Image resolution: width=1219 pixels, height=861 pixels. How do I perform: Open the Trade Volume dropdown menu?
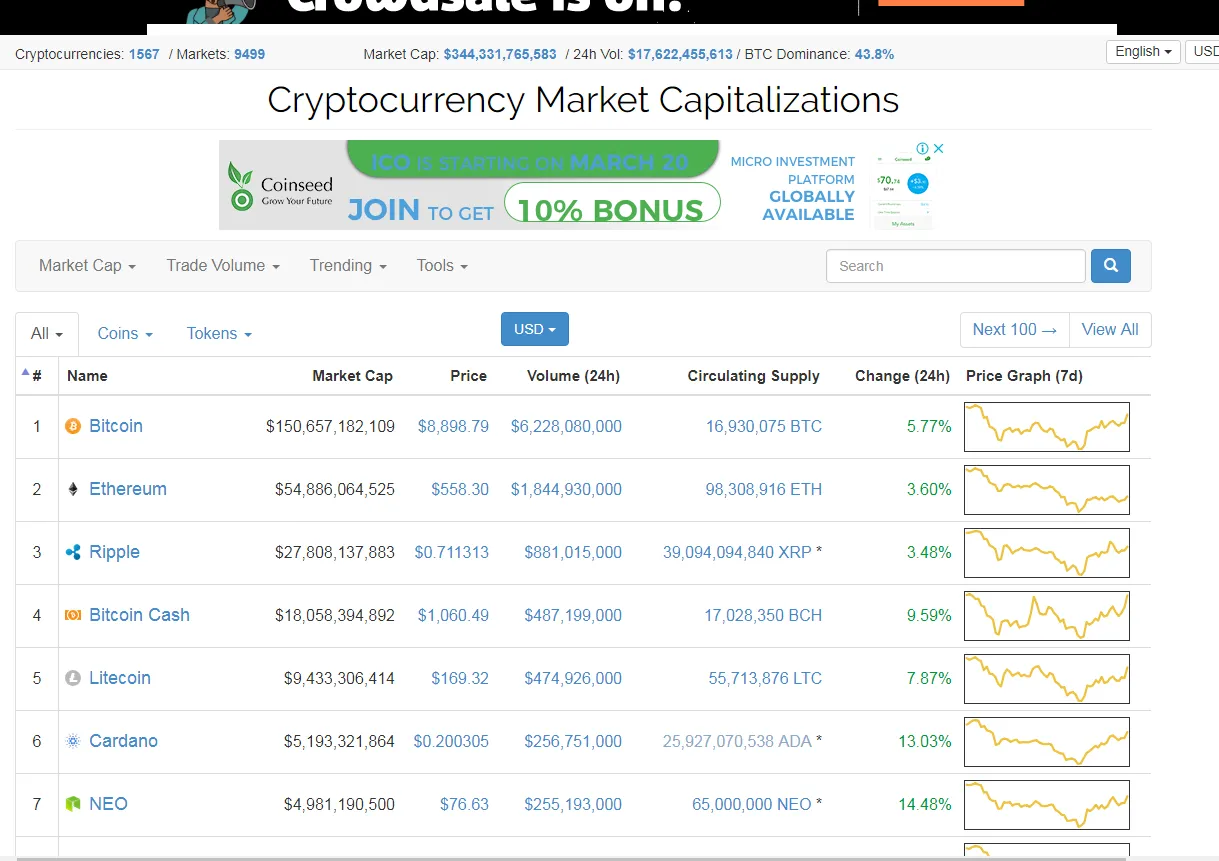pyautogui.click(x=223, y=265)
